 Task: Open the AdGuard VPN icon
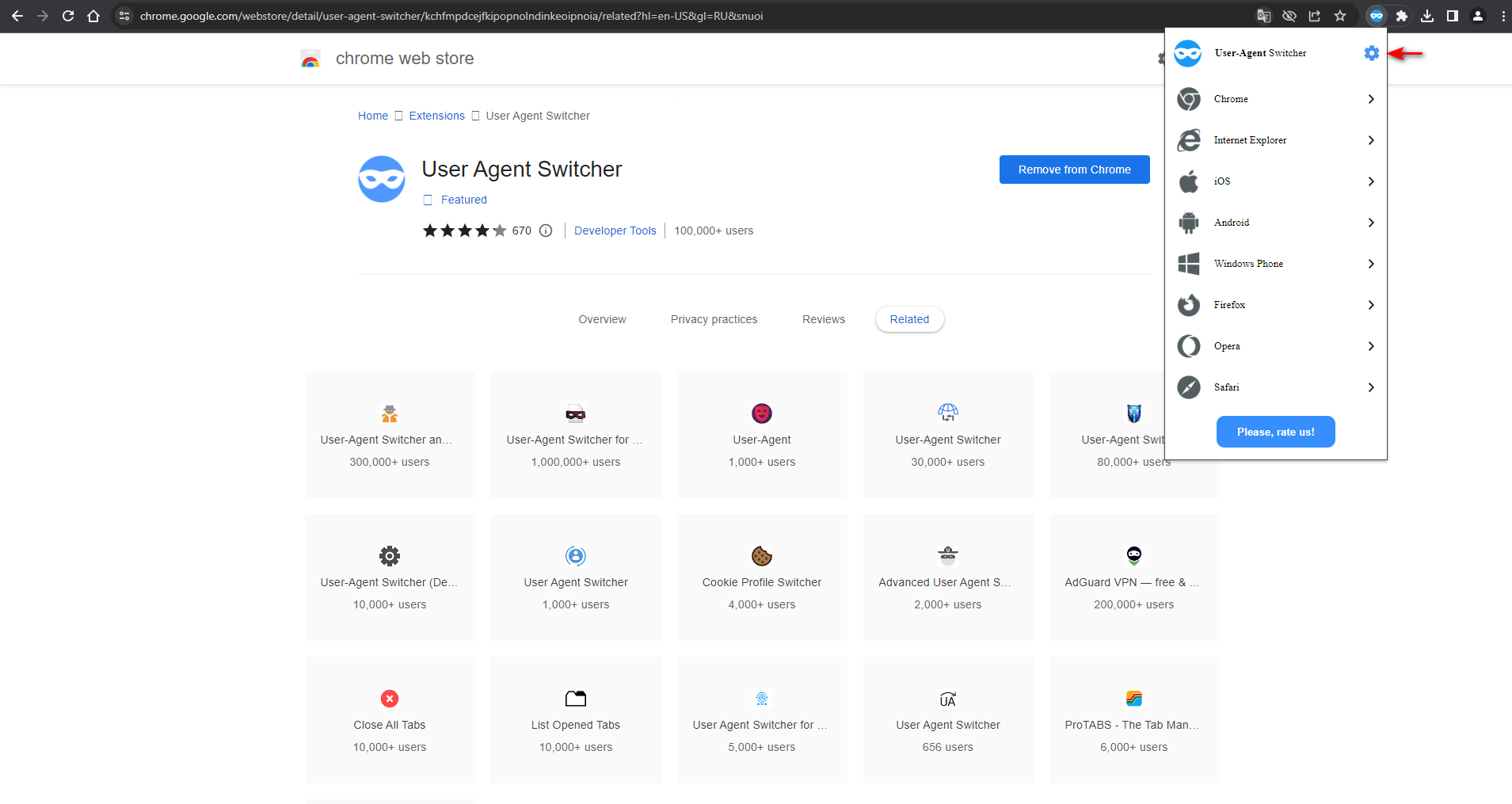(x=1134, y=556)
